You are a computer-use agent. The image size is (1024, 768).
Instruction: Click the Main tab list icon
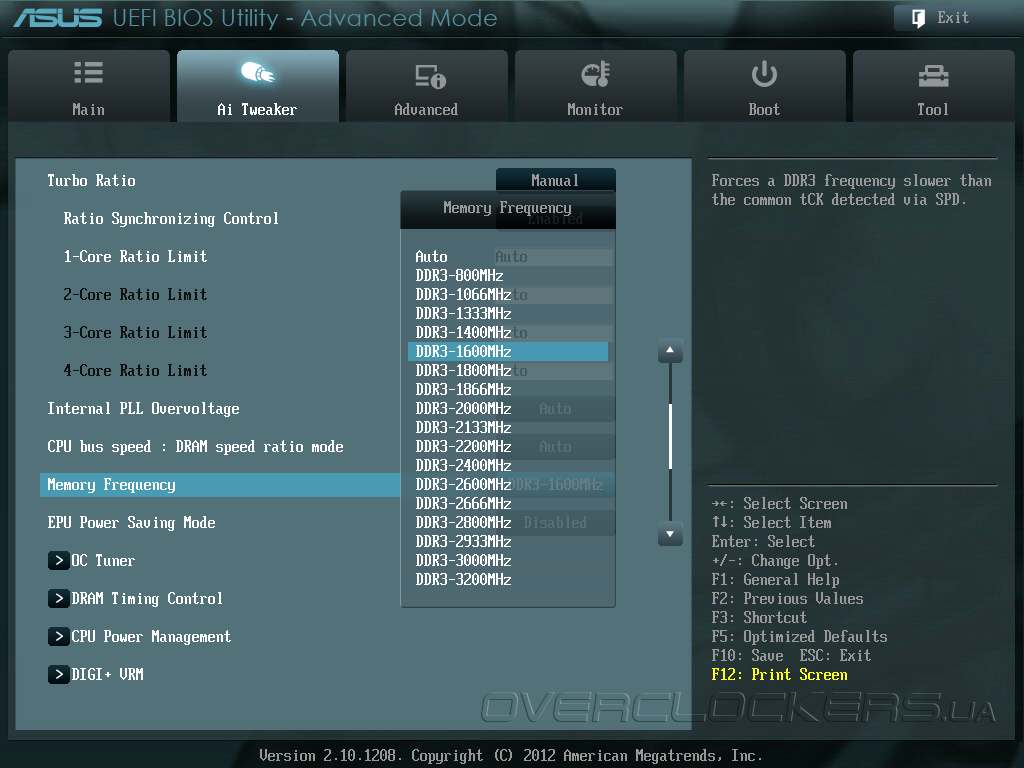coord(88,72)
